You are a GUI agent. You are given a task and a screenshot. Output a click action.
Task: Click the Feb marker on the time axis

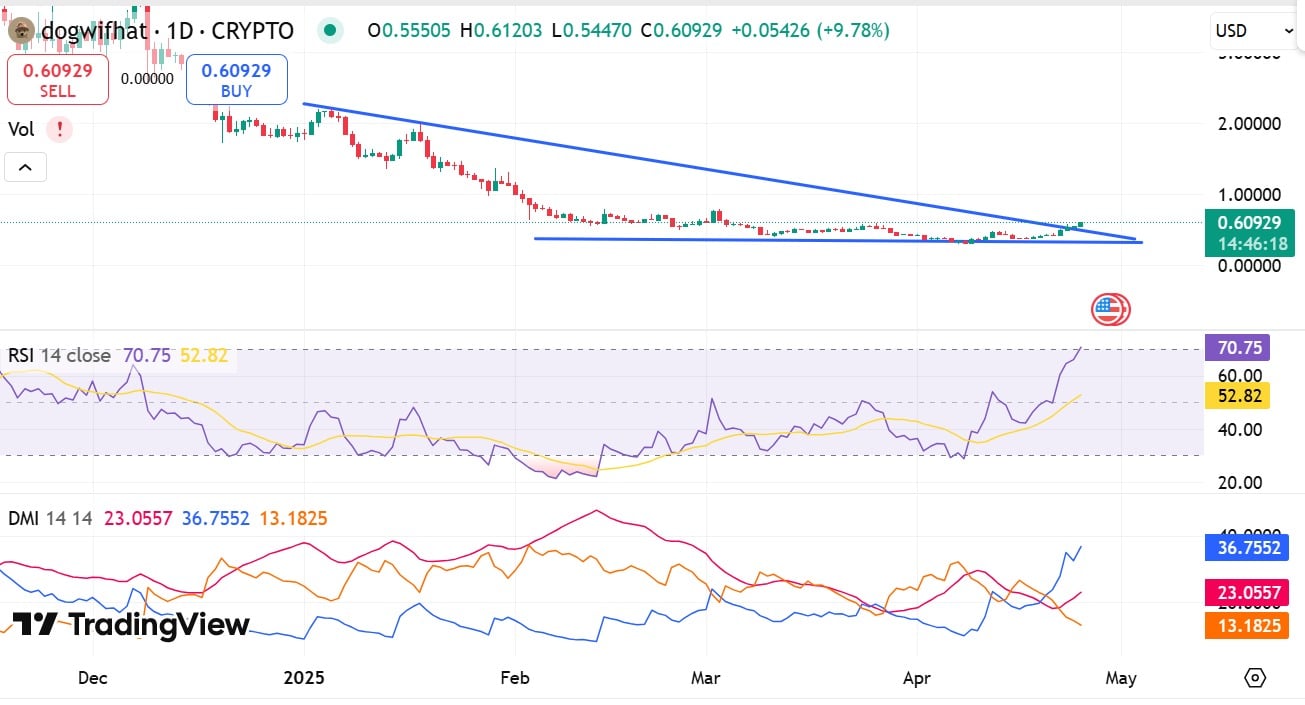point(514,678)
